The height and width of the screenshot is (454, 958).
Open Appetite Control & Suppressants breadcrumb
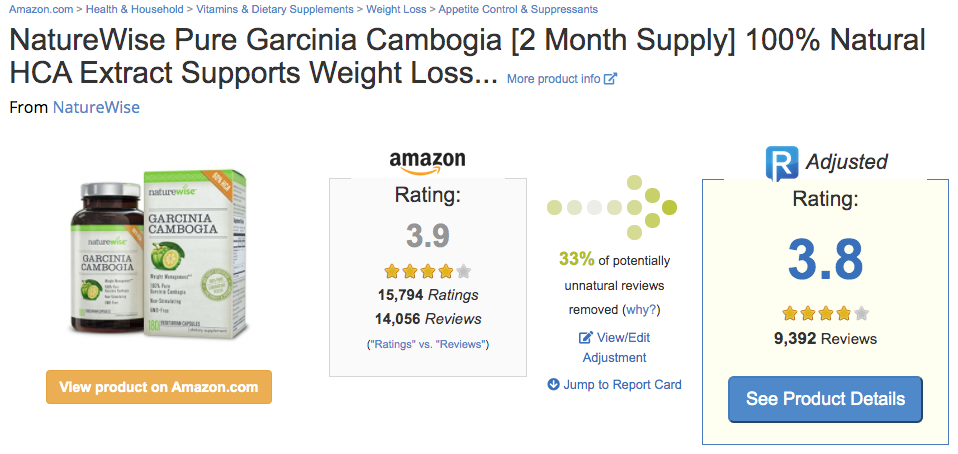click(518, 9)
